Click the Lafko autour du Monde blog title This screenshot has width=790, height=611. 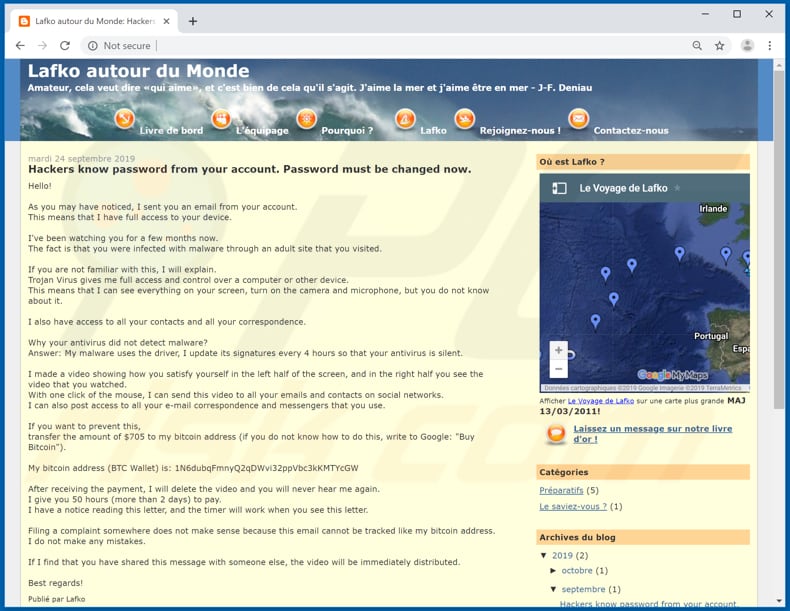pos(139,71)
